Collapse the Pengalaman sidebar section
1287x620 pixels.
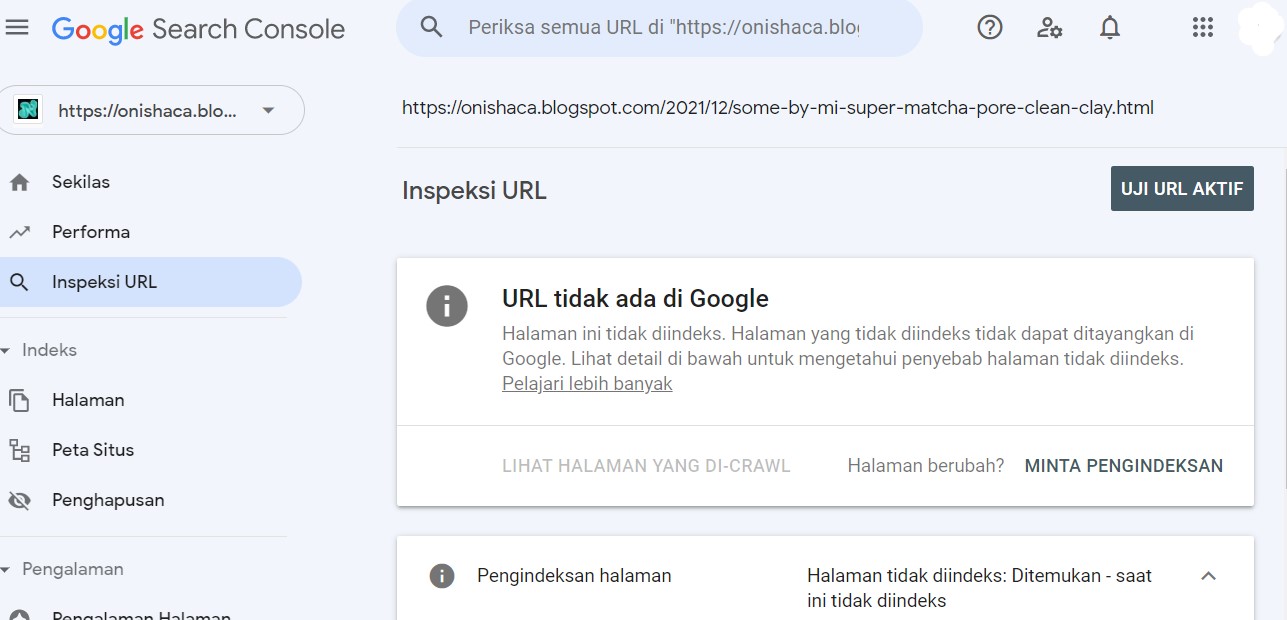pos(5,570)
